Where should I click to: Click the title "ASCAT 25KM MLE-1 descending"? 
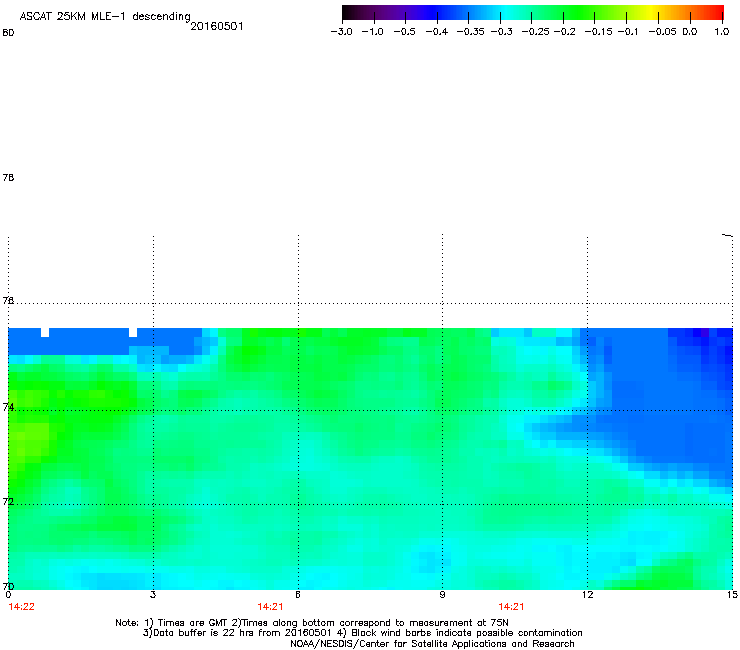[105, 17]
